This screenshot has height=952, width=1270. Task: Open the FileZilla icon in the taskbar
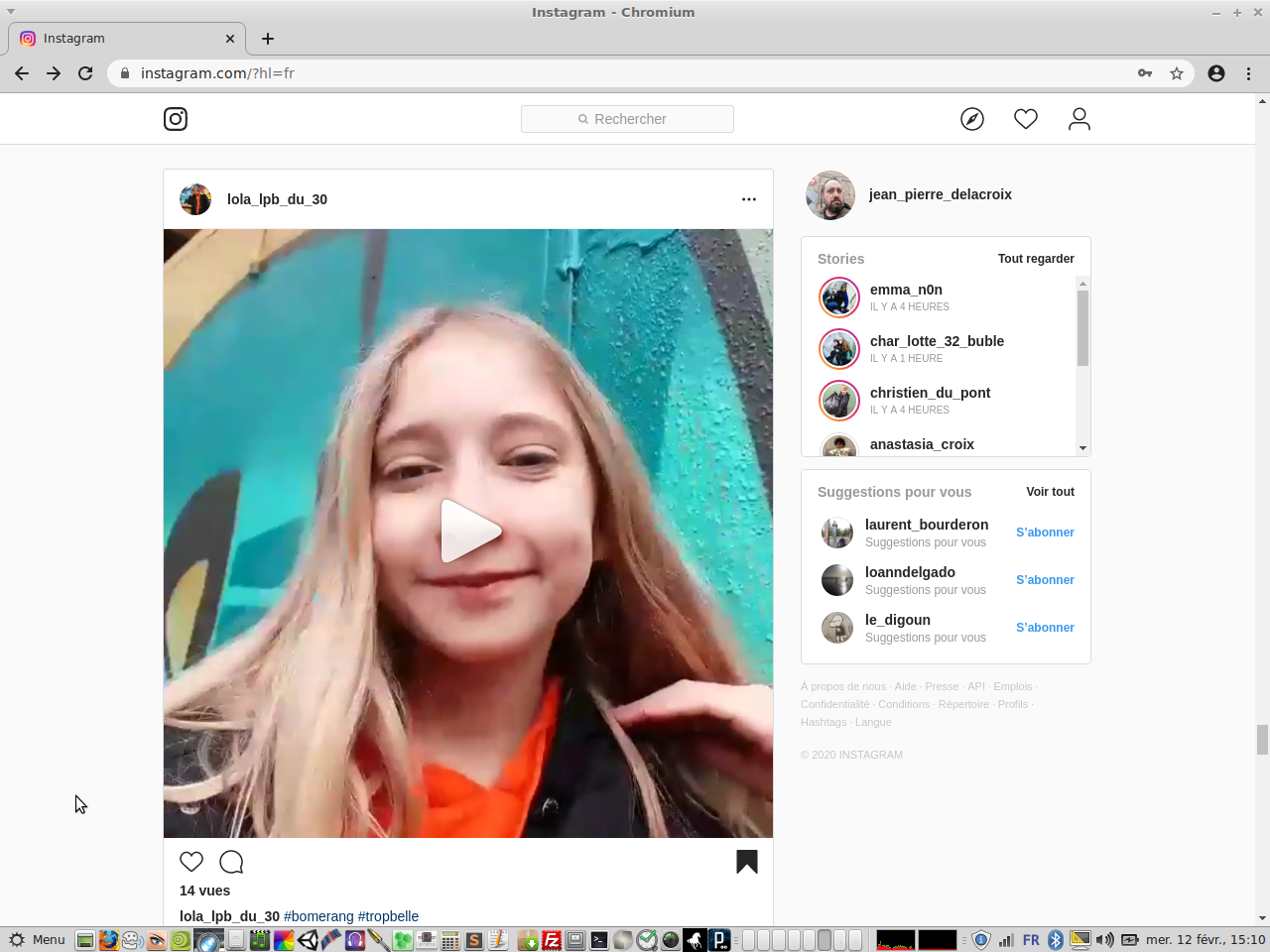[x=552, y=940]
